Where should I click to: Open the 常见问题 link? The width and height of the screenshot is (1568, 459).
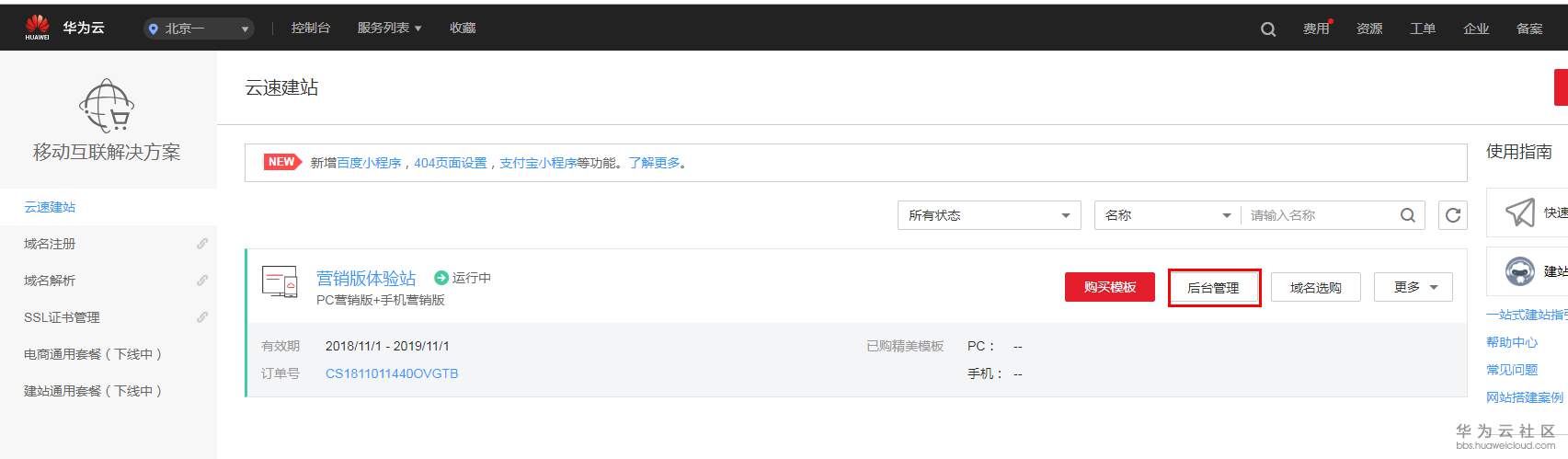click(1512, 370)
